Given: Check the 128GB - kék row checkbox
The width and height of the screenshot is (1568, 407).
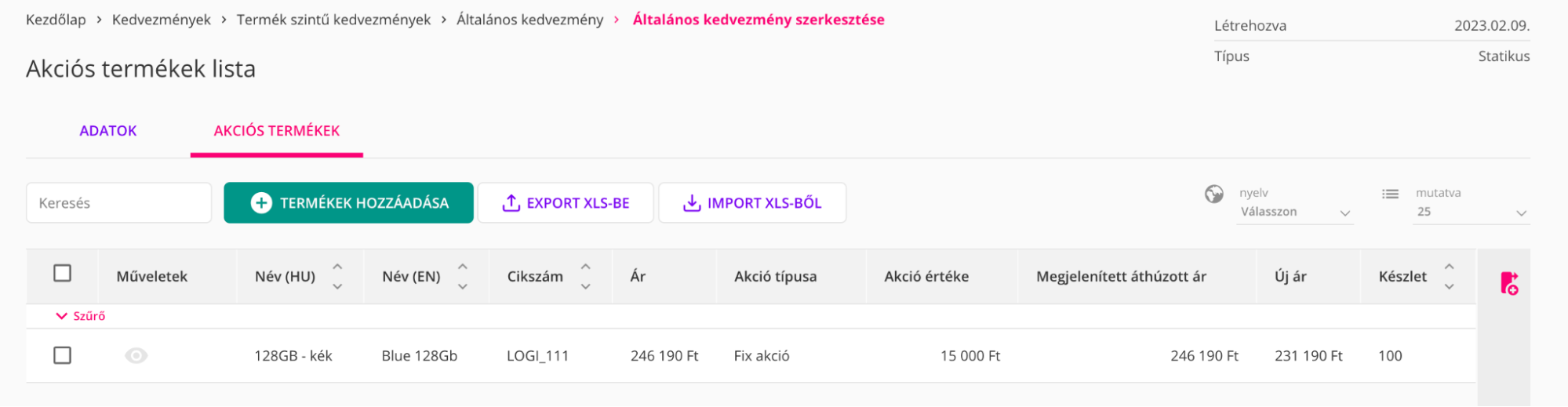Looking at the screenshot, I should [63, 355].
